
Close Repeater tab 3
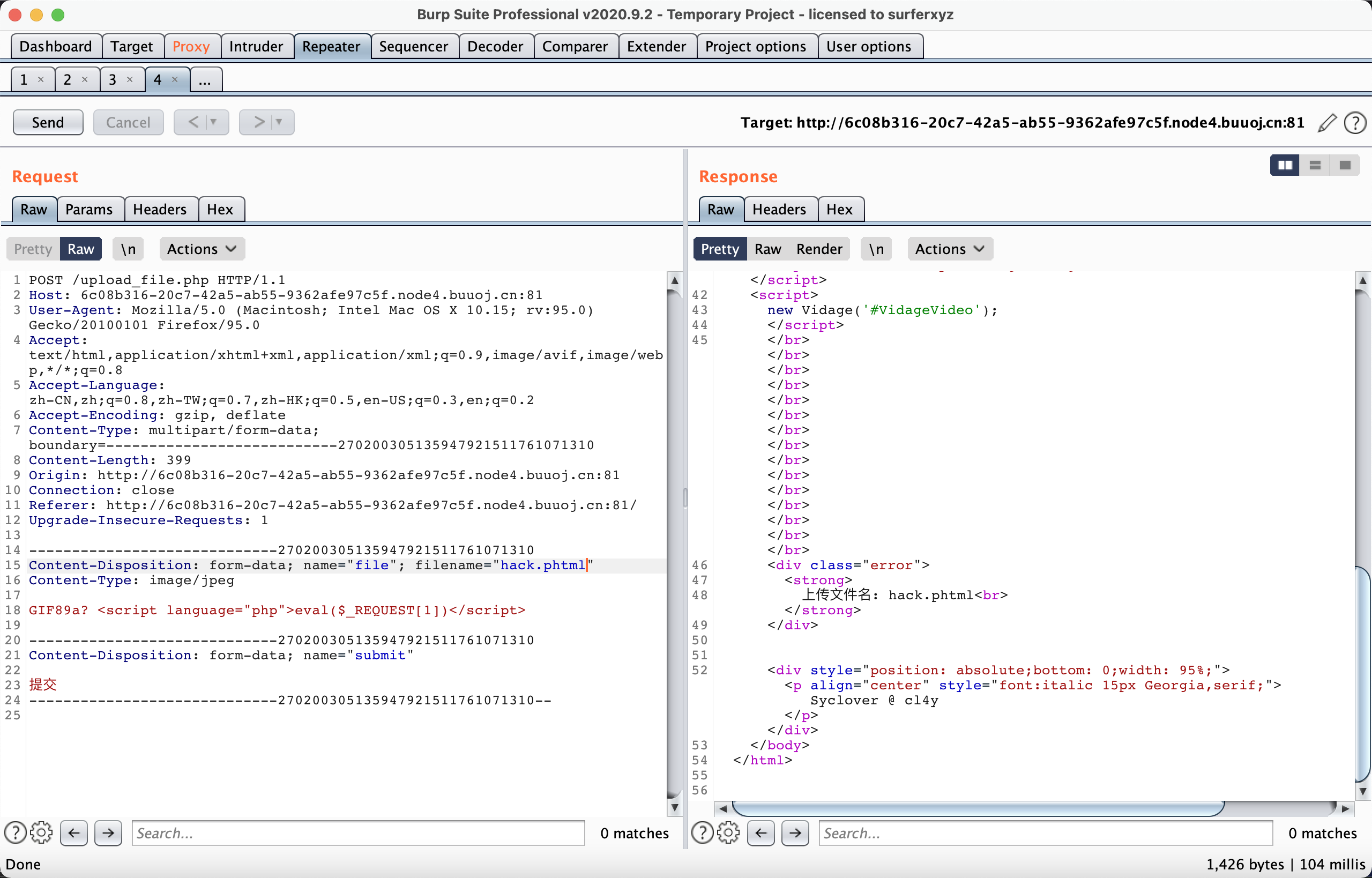coord(130,79)
